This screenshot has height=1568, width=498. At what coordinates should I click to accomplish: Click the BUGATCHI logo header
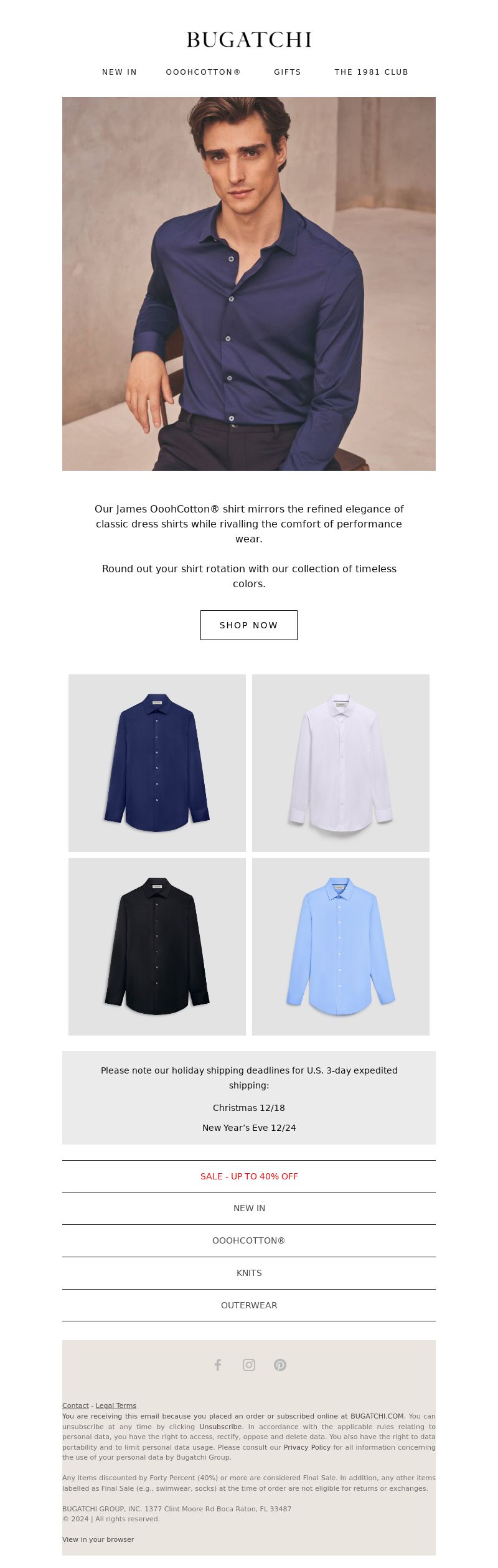coord(249,40)
